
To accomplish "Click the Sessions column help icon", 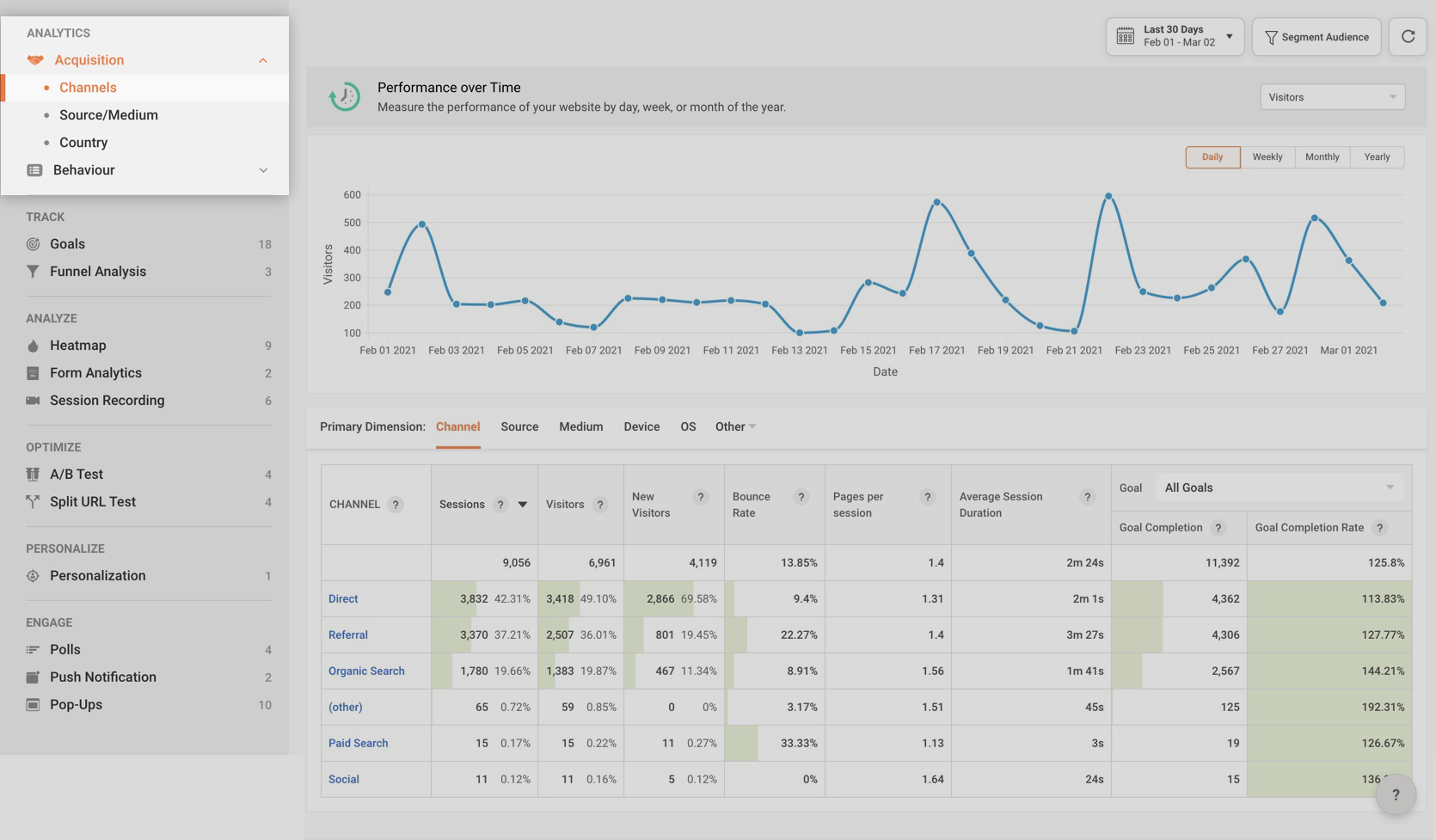I will pos(500,505).
